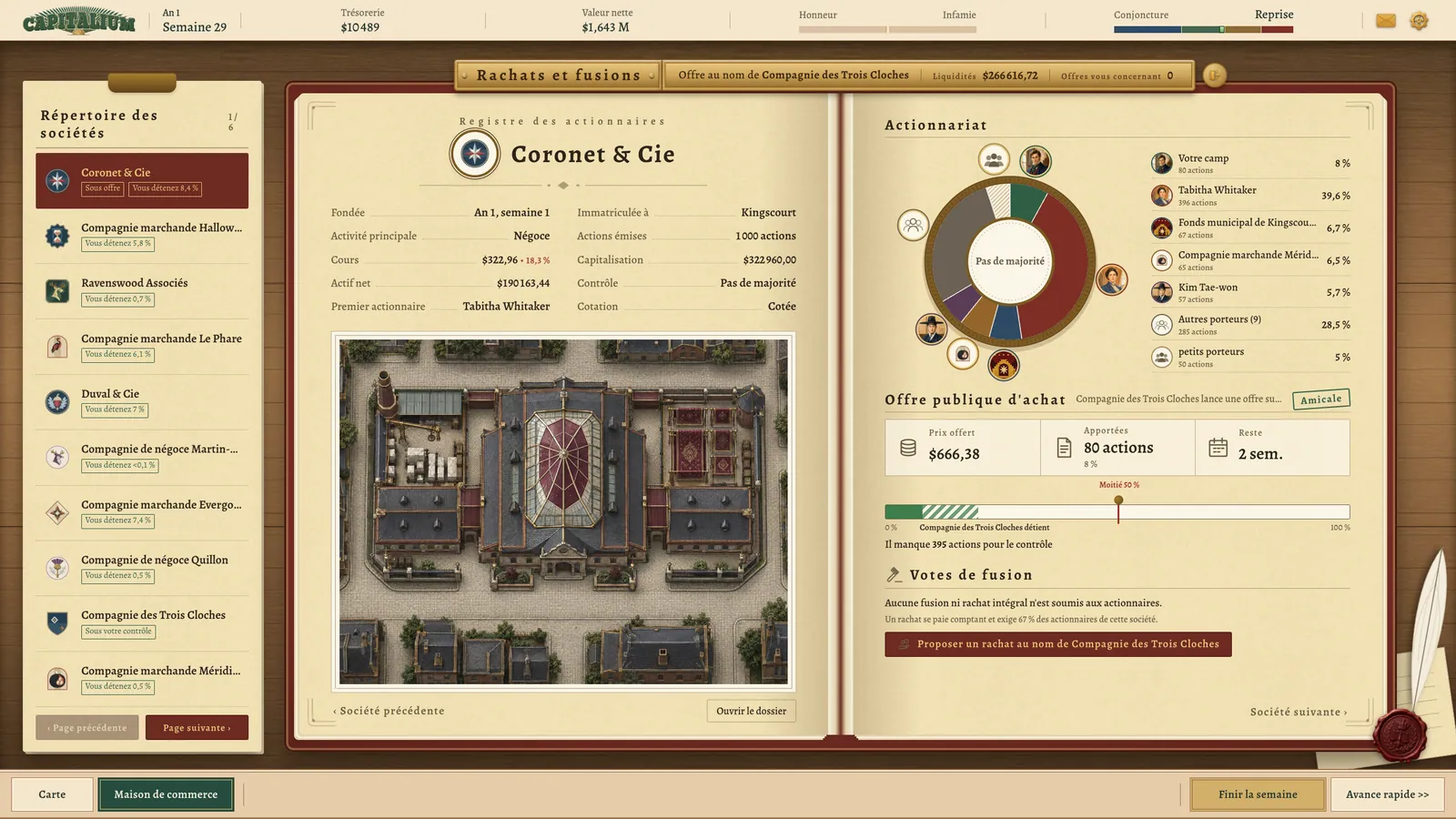Click Fonds municipal de Kingscourt emblem

coord(1162,227)
